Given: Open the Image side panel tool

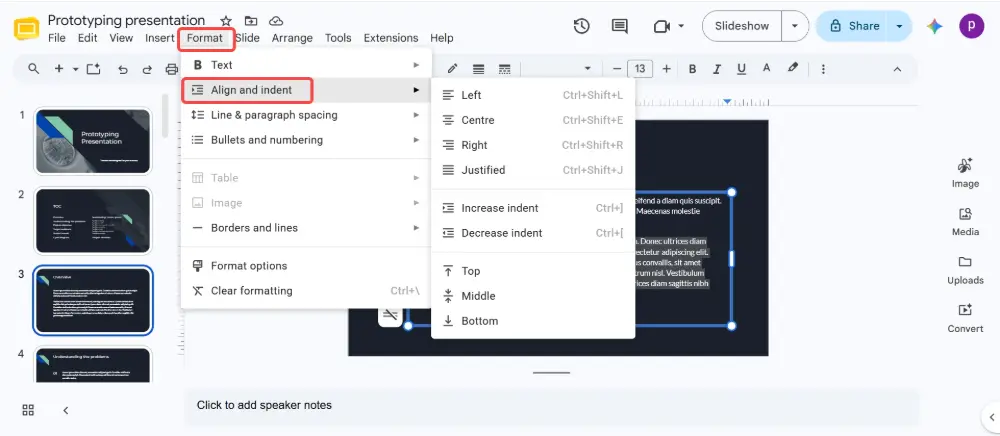Looking at the screenshot, I should click(965, 173).
